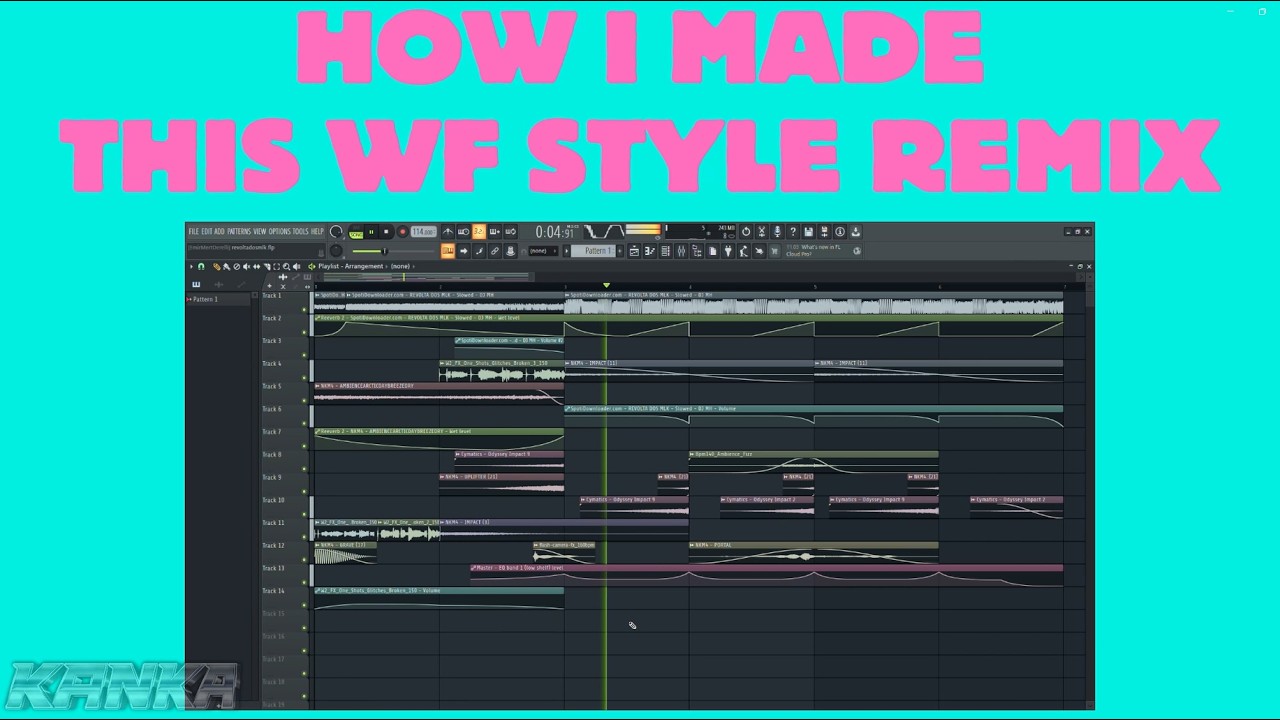The image size is (1280, 720).
Task: Toggle the link icon for multilink controllers
Action: [494, 251]
